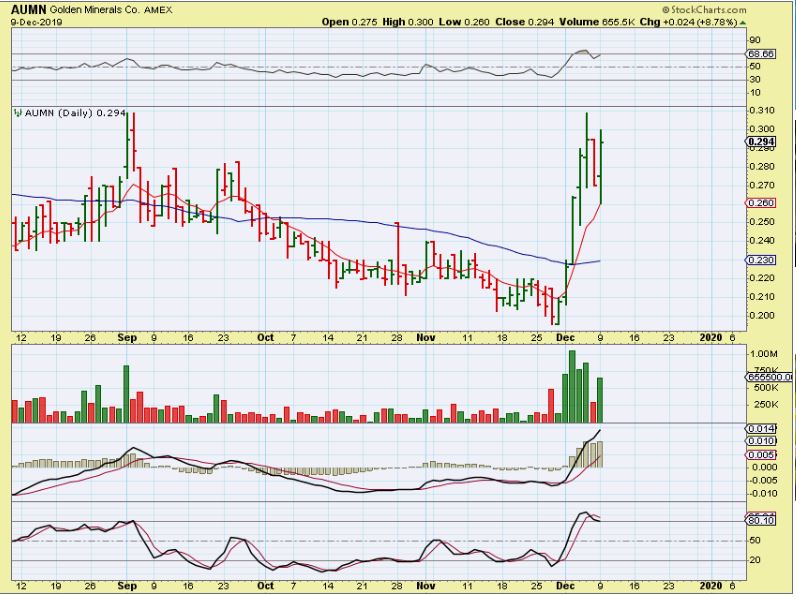This screenshot has height=597, width=796.
Task: Click the red-outlined 0.260 moving average label
Action: [760, 203]
